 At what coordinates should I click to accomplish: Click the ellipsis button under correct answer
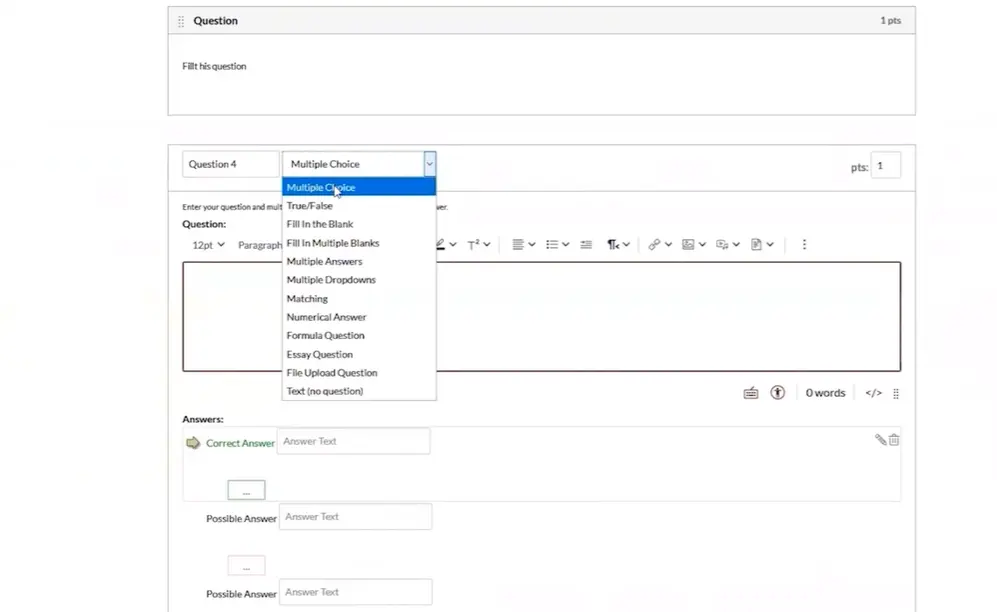tap(246, 490)
